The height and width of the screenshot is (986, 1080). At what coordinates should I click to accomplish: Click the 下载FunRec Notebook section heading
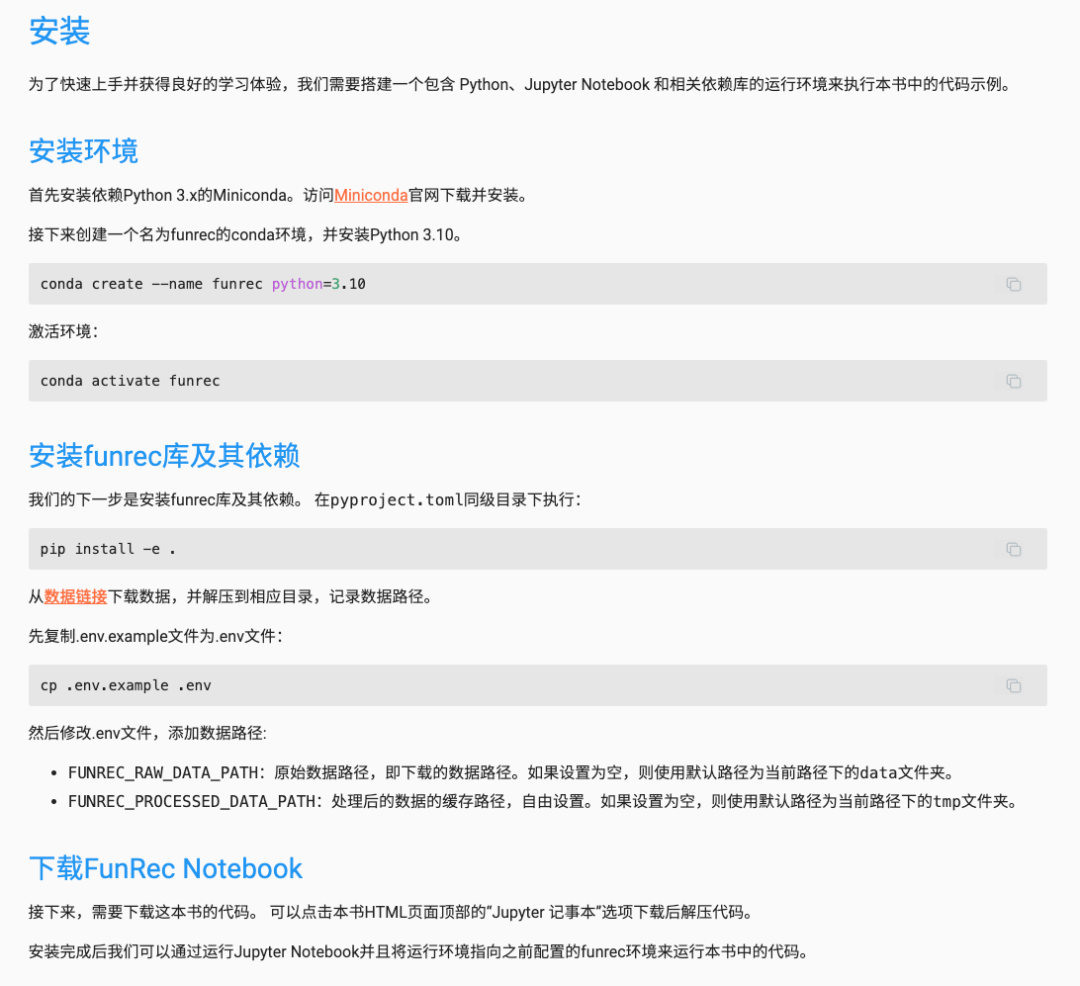tap(165, 868)
